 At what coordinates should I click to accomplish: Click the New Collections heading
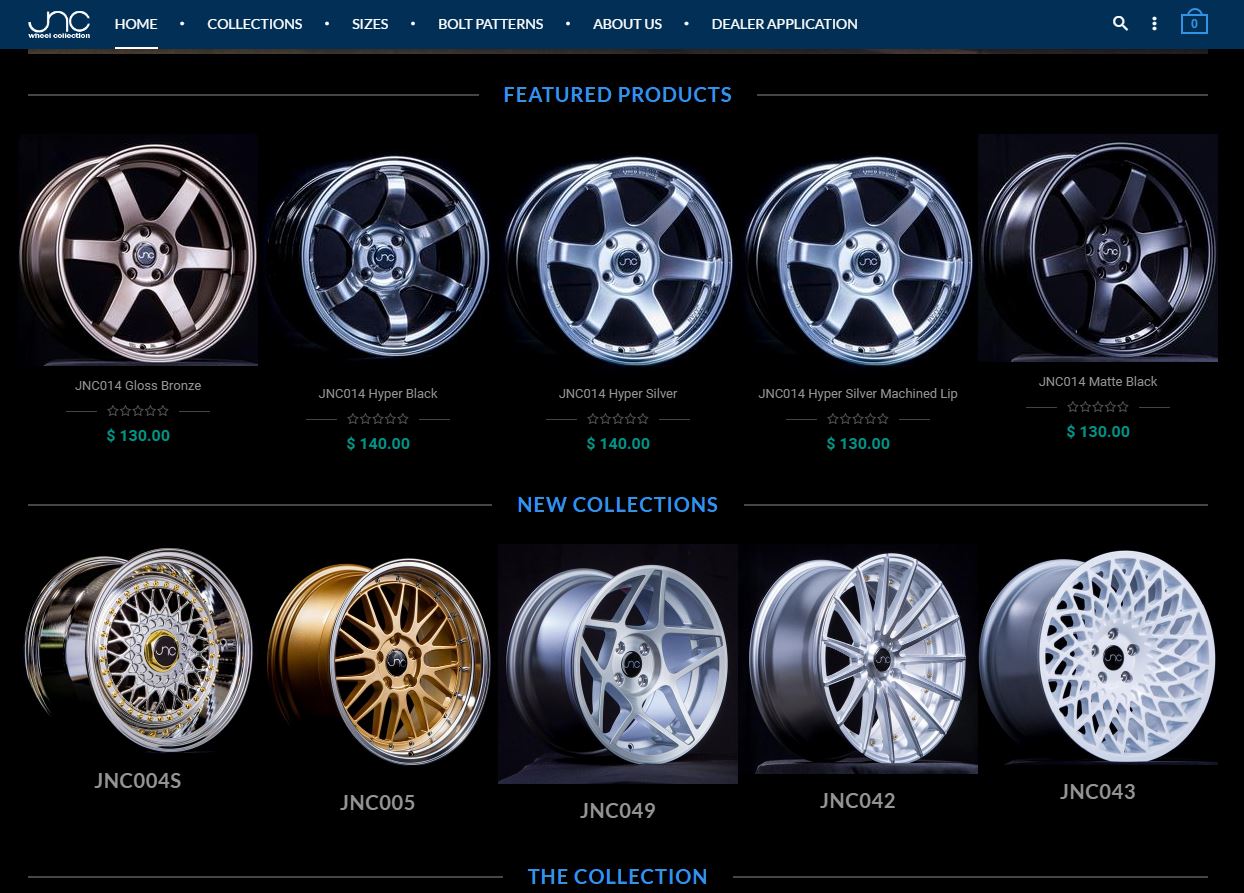pos(618,505)
